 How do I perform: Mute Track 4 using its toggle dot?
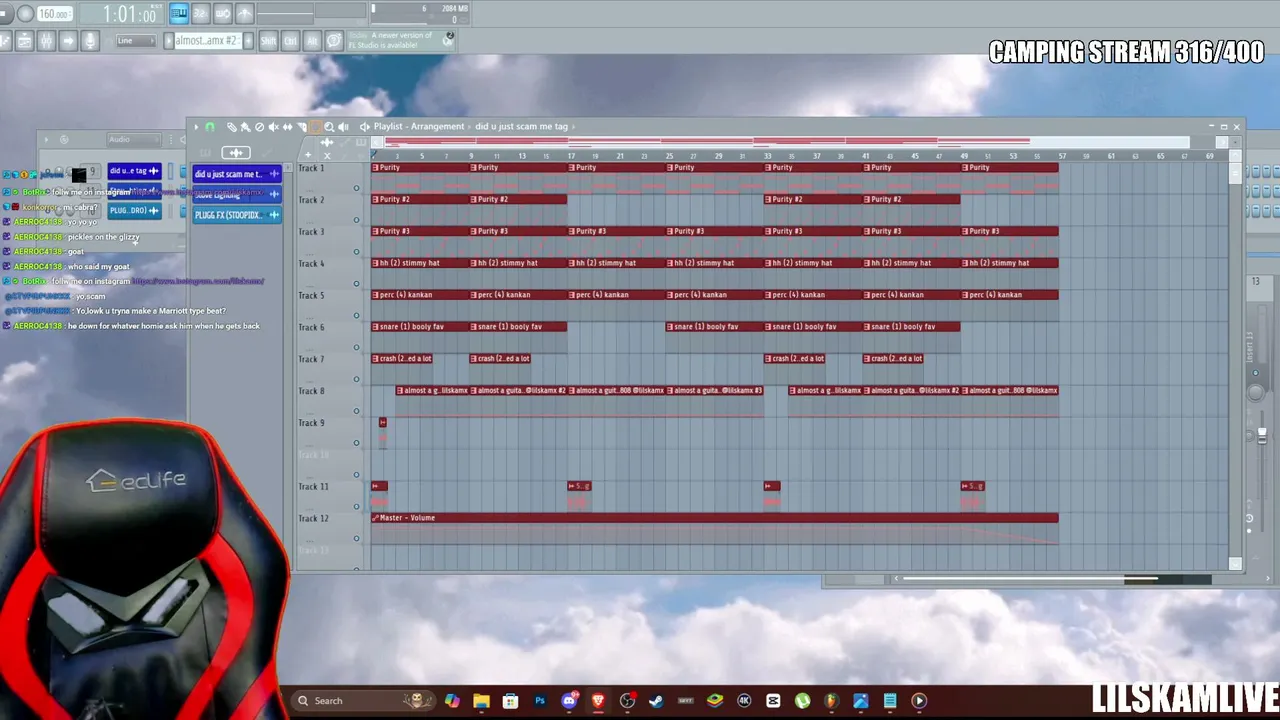click(x=356, y=284)
